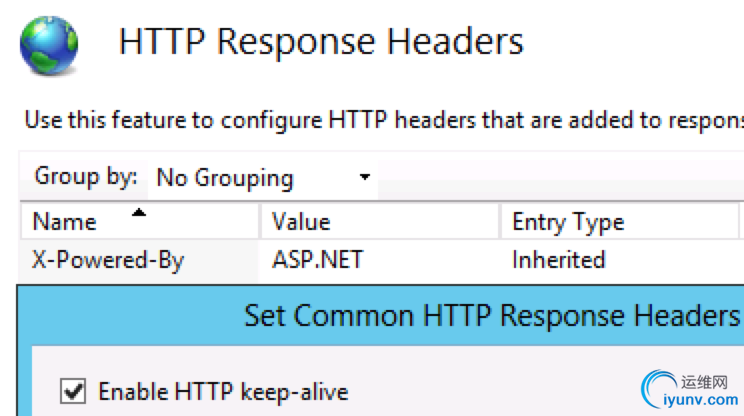The width and height of the screenshot is (744, 416).
Task: Click the HTTP Response Headers page title
Action: coord(321,42)
